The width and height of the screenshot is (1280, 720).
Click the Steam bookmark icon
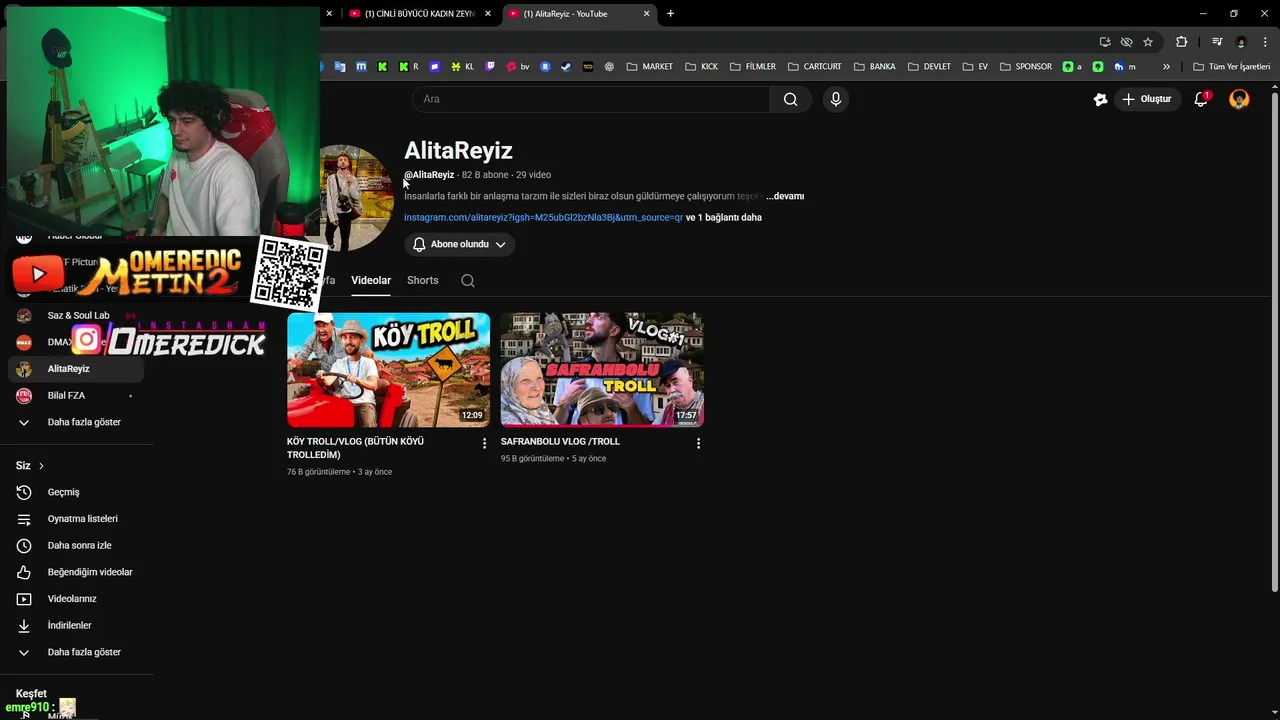[566, 67]
